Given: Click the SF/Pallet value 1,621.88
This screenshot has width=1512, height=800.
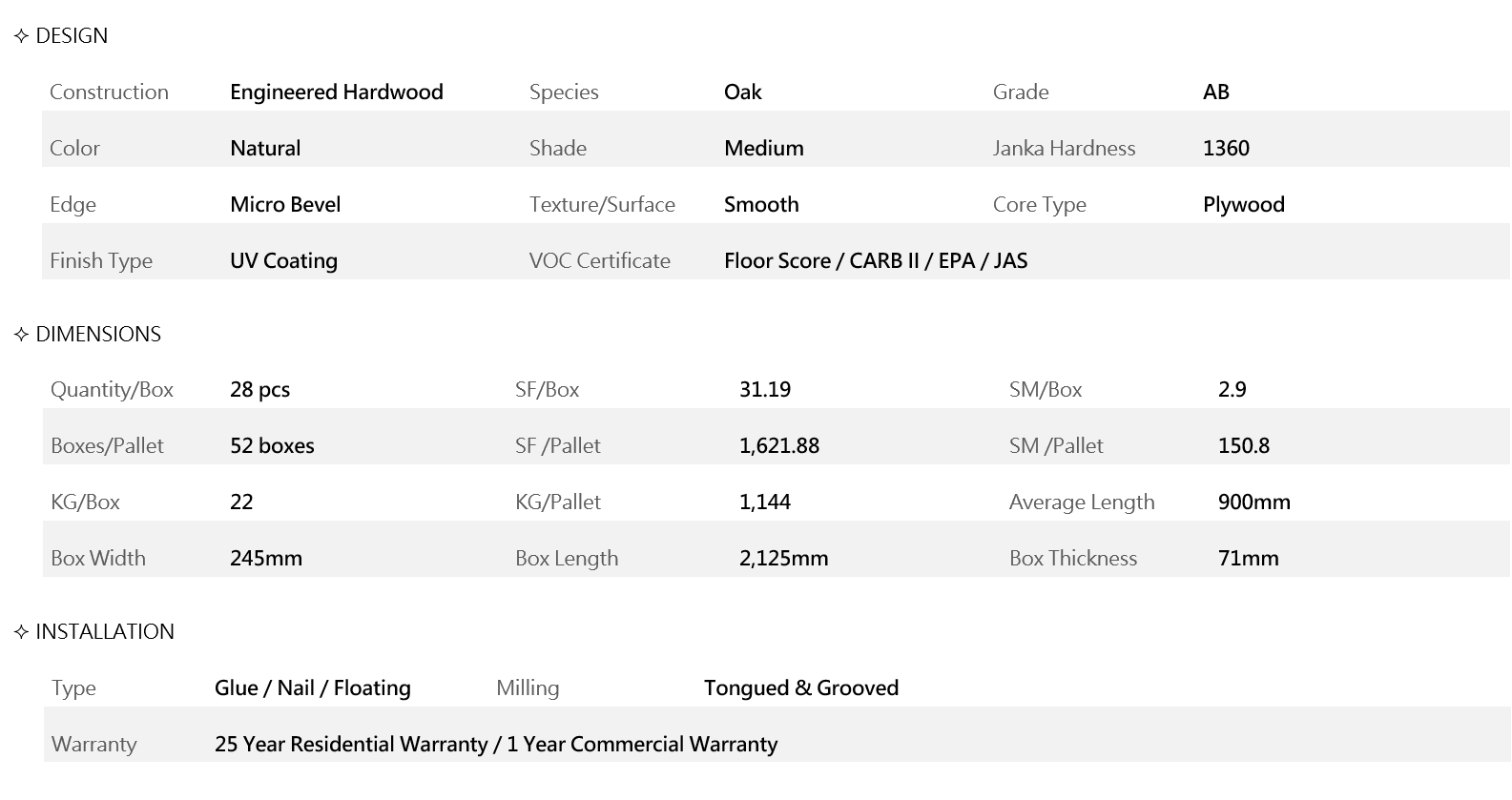Looking at the screenshot, I should click(779, 446).
